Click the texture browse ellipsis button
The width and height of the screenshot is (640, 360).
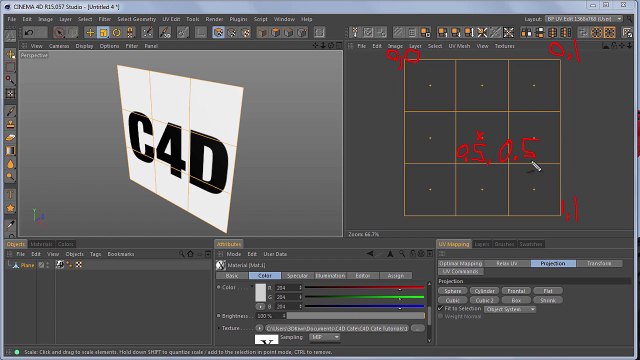point(418,328)
